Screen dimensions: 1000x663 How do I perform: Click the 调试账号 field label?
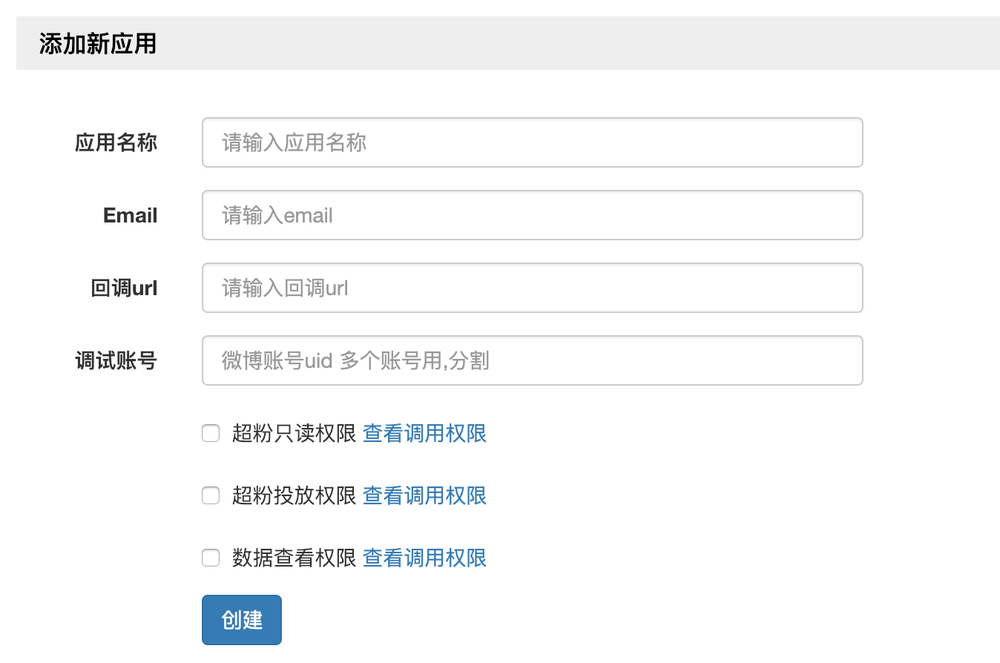(x=116, y=360)
